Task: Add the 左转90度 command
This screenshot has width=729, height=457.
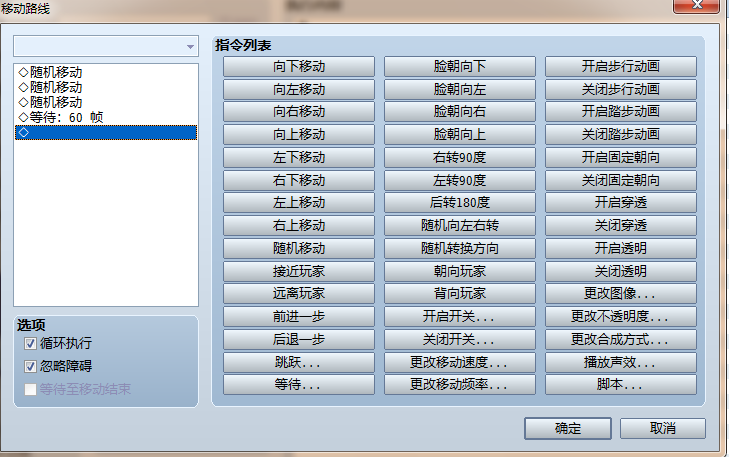Action: point(459,180)
